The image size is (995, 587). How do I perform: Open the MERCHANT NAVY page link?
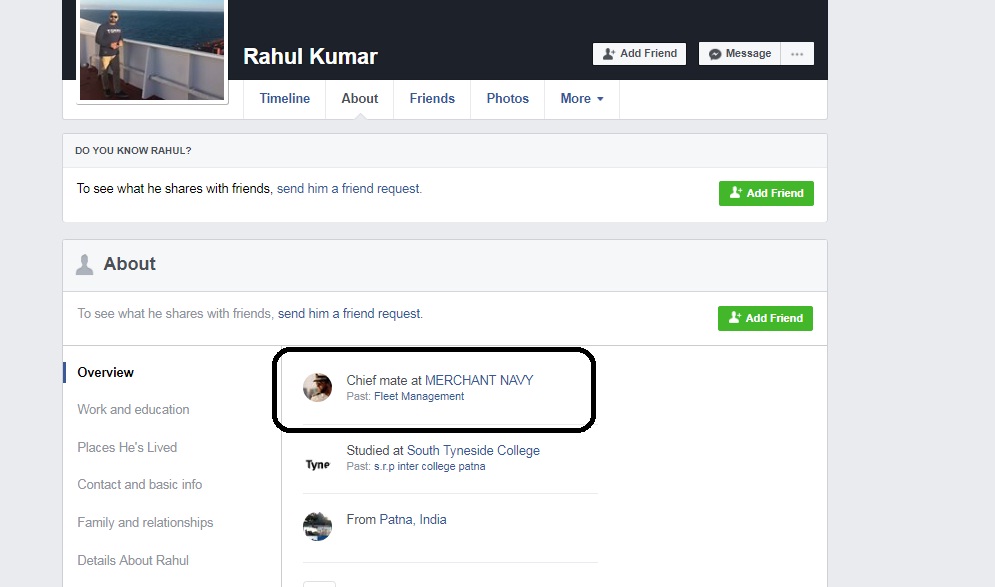click(479, 380)
